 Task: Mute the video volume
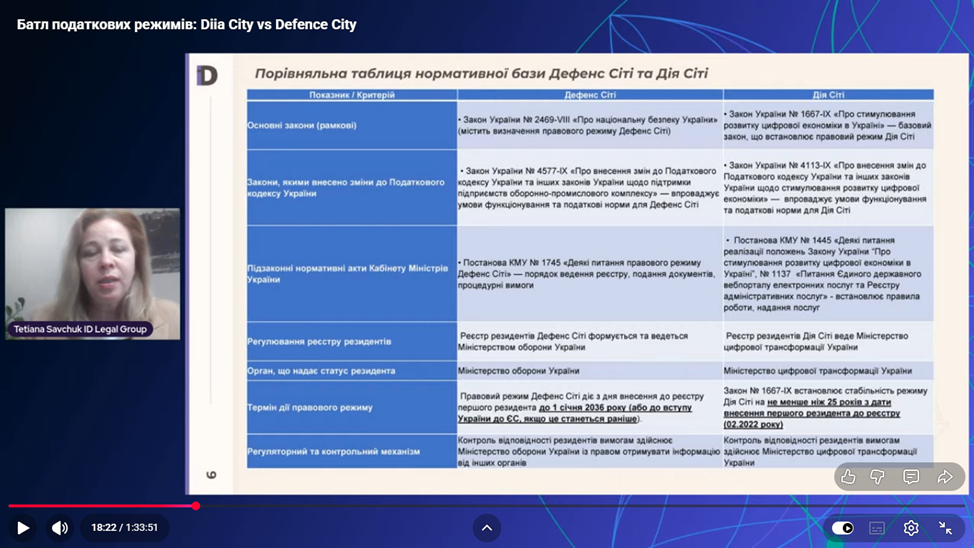click(x=60, y=528)
